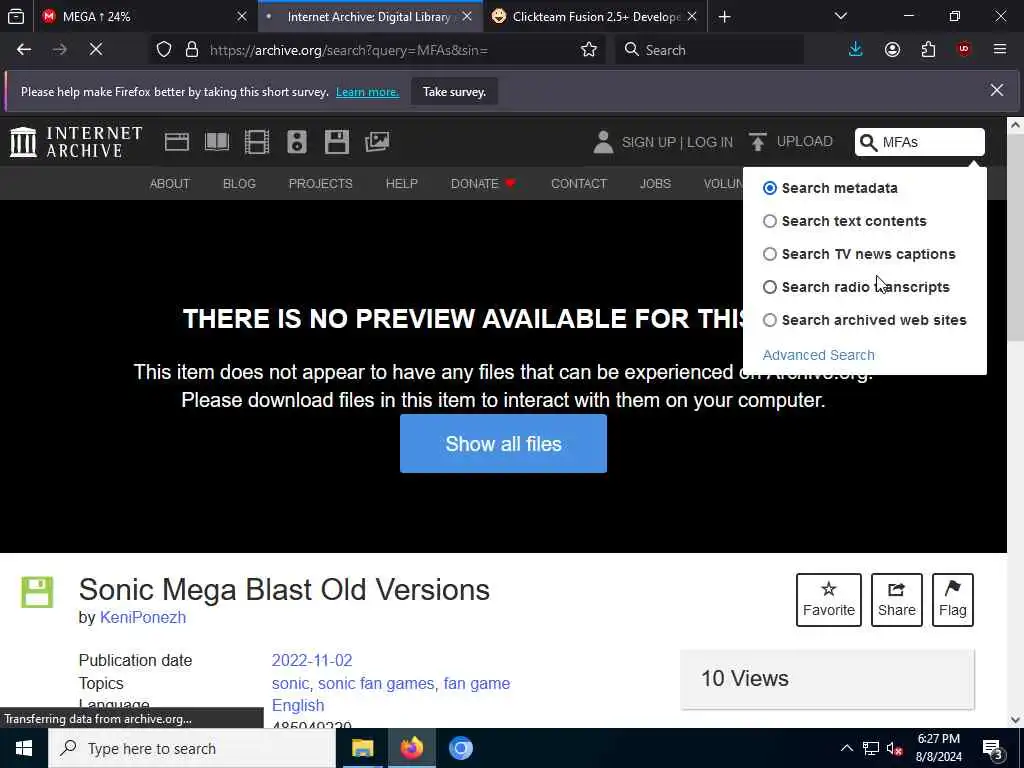Image resolution: width=1024 pixels, height=768 pixels.
Task: Click the Internet Archive logo
Action: coord(76,142)
